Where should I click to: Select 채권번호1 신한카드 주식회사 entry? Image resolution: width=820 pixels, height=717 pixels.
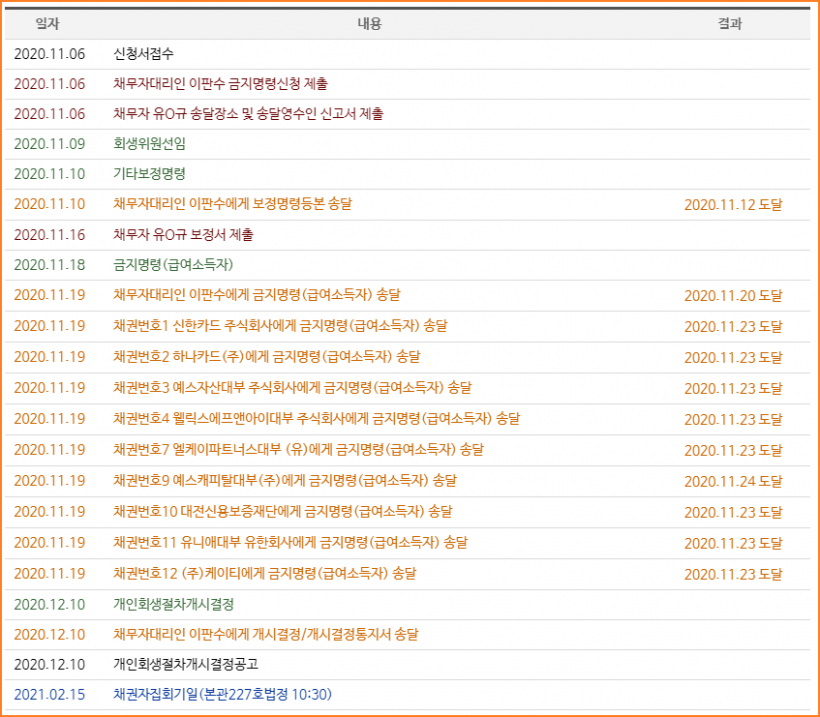click(x=280, y=326)
